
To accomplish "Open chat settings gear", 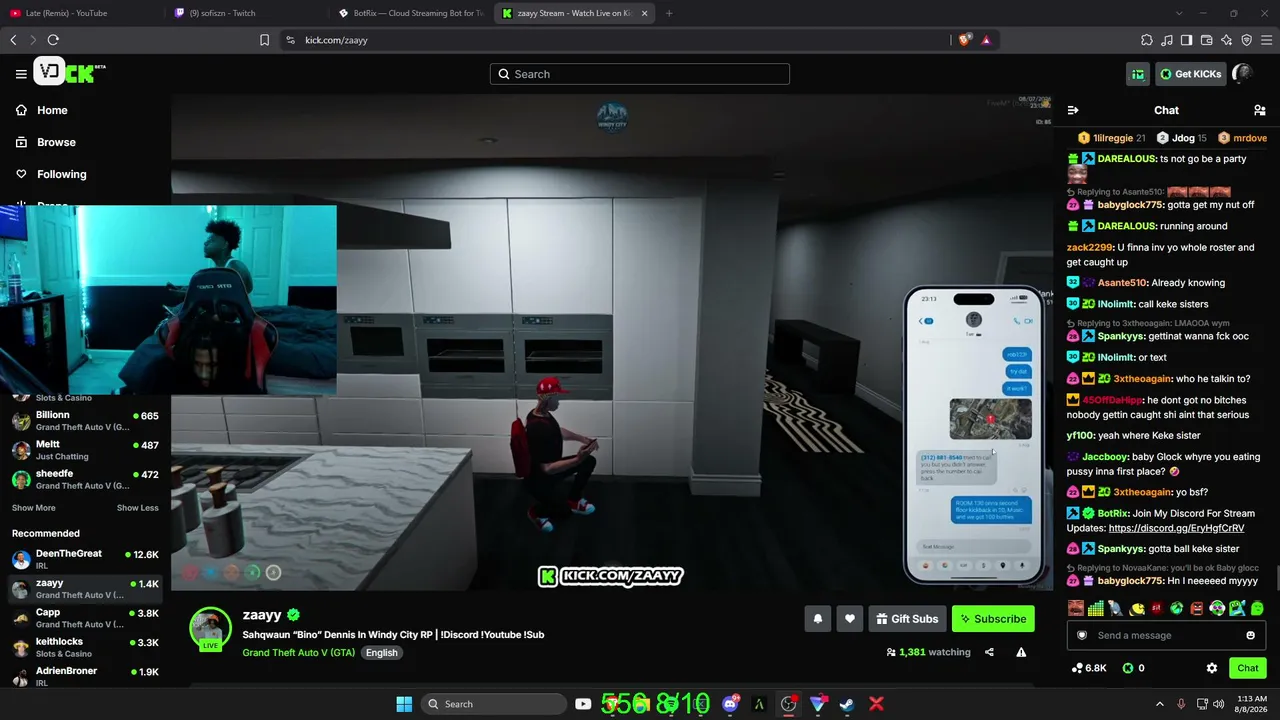I will (x=1212, y=668).
